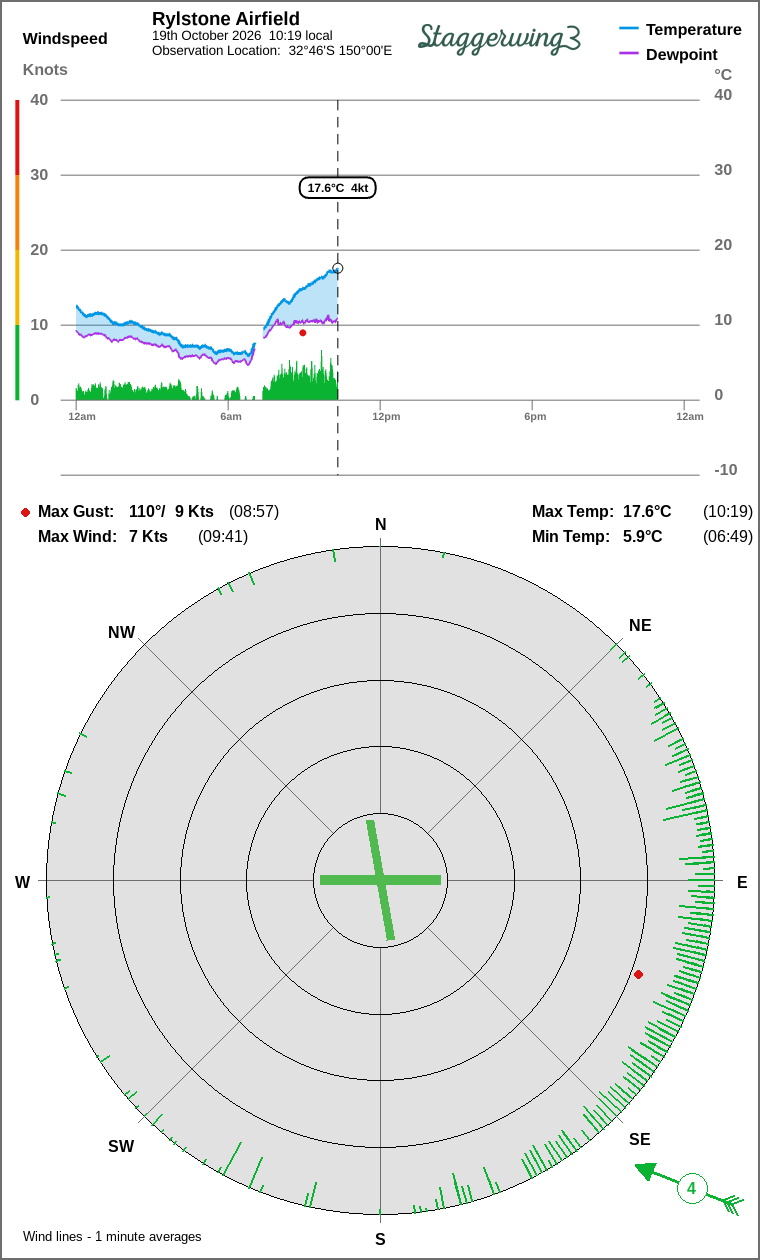Click the E compass label
The width and height of the screenshot is (760, 1260).
click(x=742, y=882)
